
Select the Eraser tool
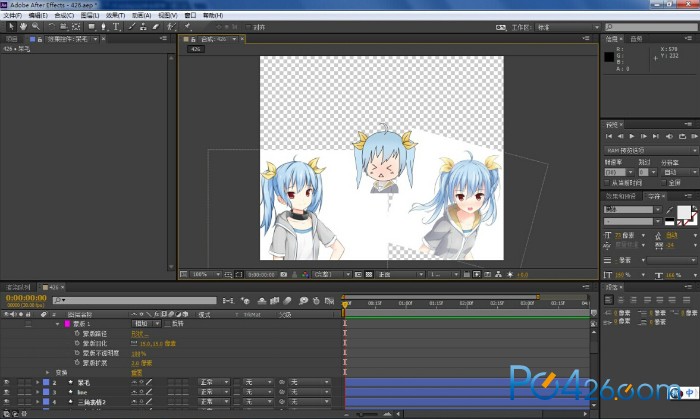click(x=155, y=27)
